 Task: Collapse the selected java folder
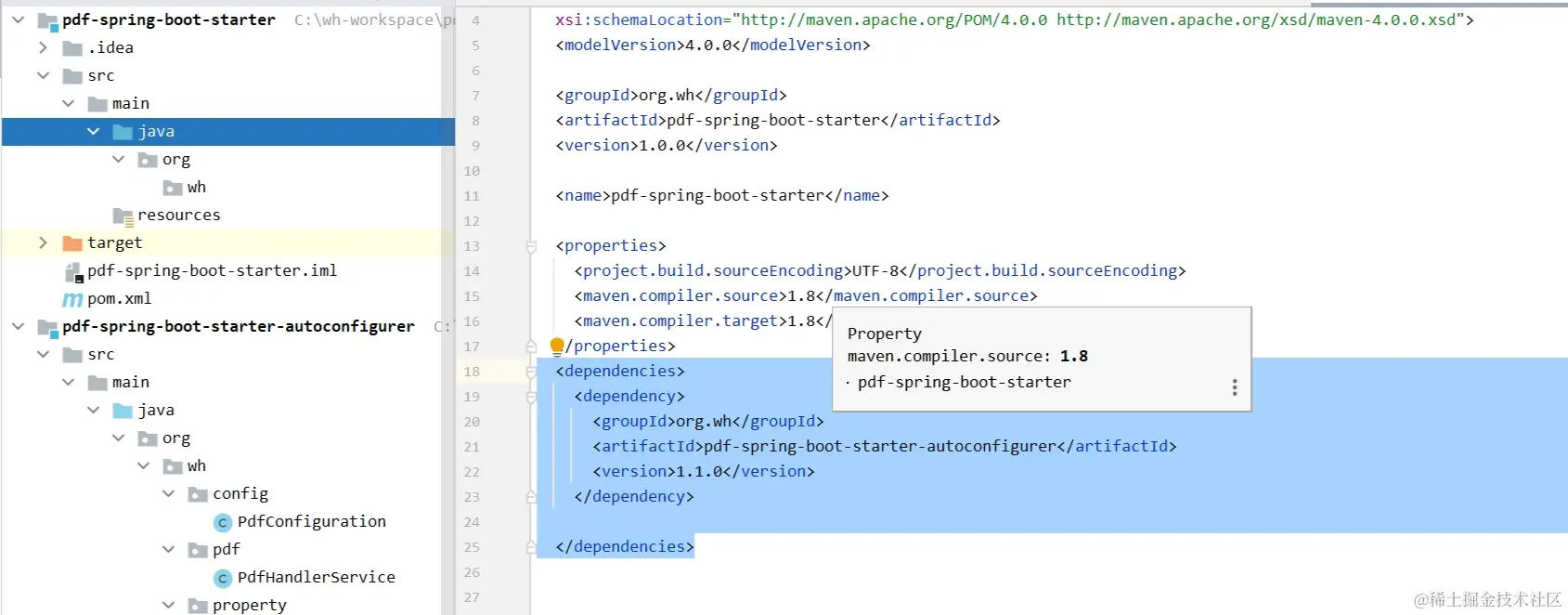(x=93, y=131)
